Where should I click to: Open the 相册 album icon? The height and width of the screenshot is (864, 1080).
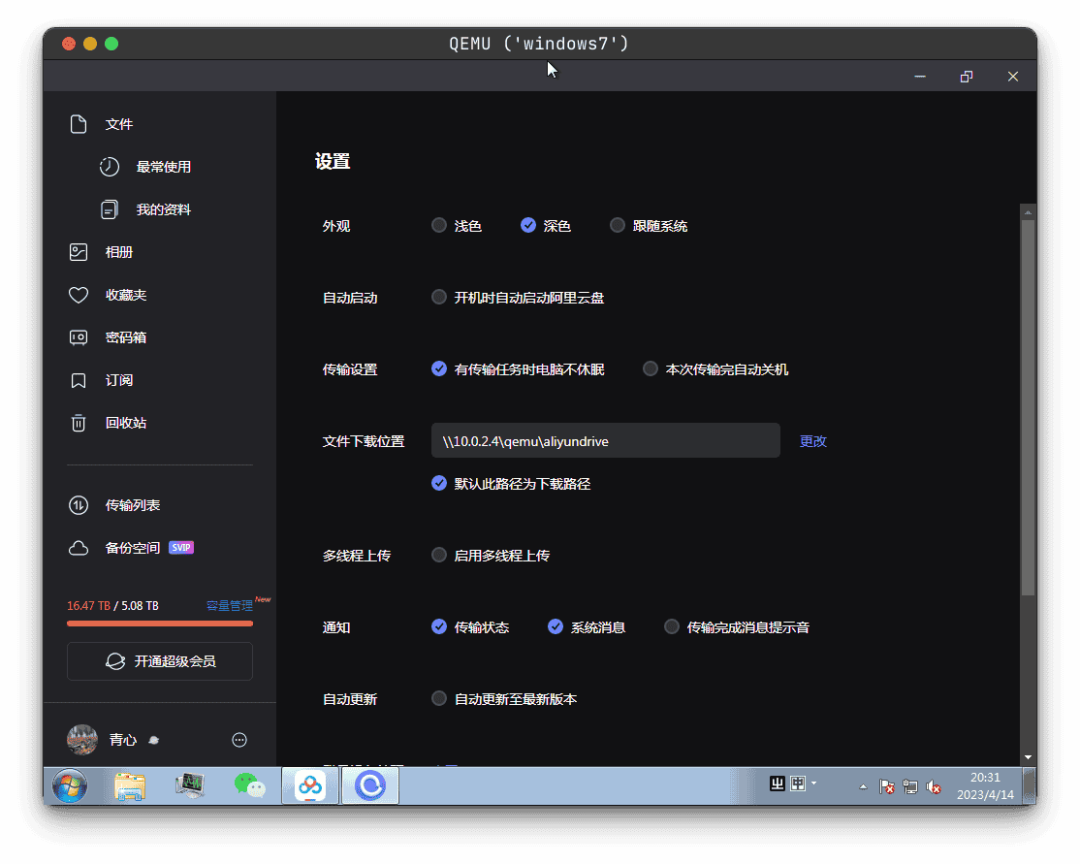pos(79,252)
